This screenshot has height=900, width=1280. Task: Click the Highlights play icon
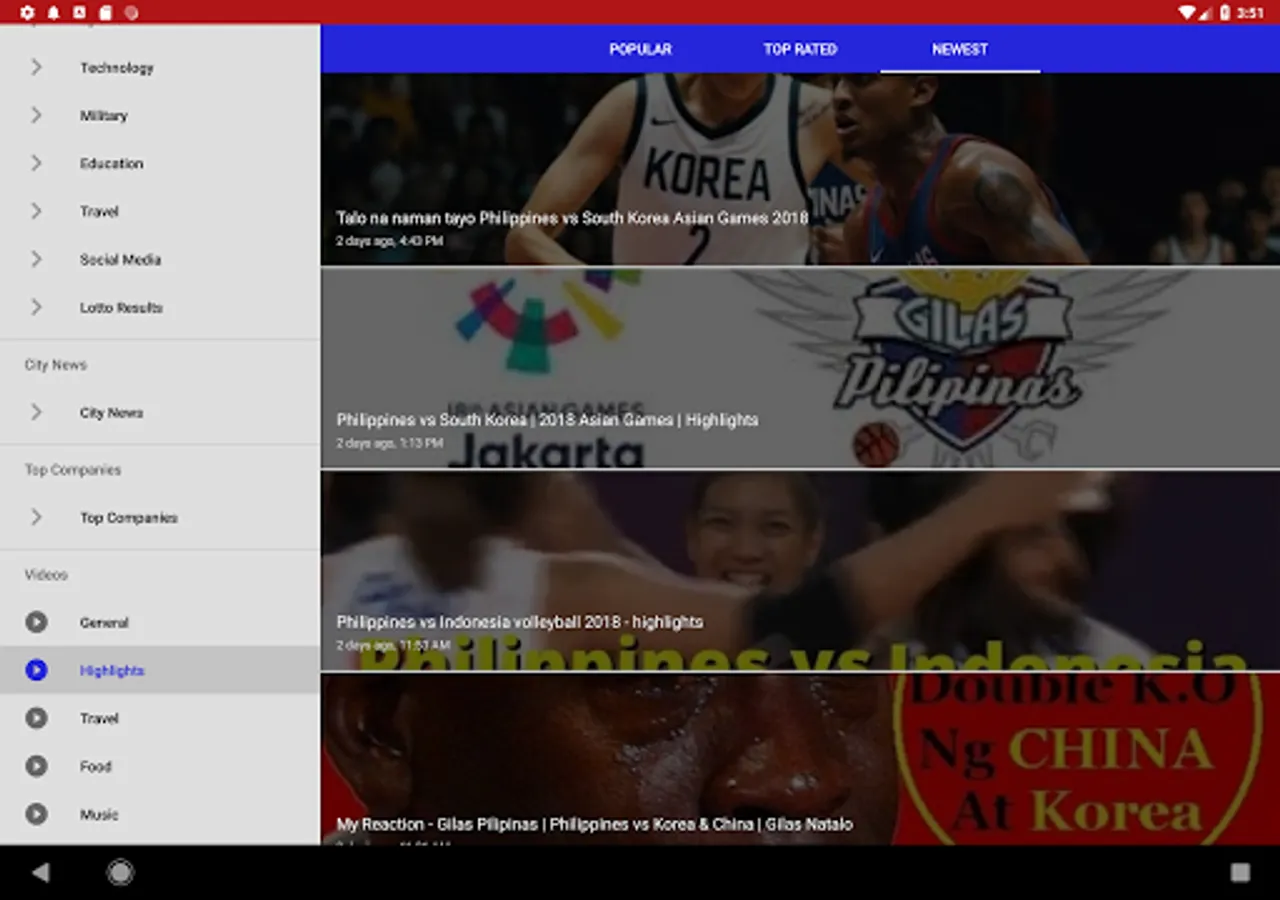click(x=36, y=670)
